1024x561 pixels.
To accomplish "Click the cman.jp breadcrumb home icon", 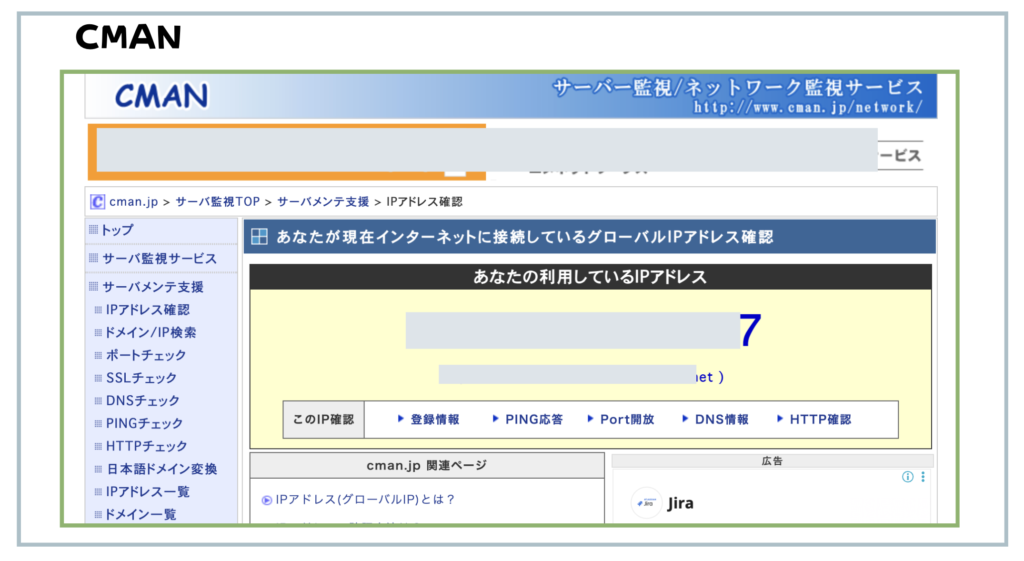I will click(97, 202).
